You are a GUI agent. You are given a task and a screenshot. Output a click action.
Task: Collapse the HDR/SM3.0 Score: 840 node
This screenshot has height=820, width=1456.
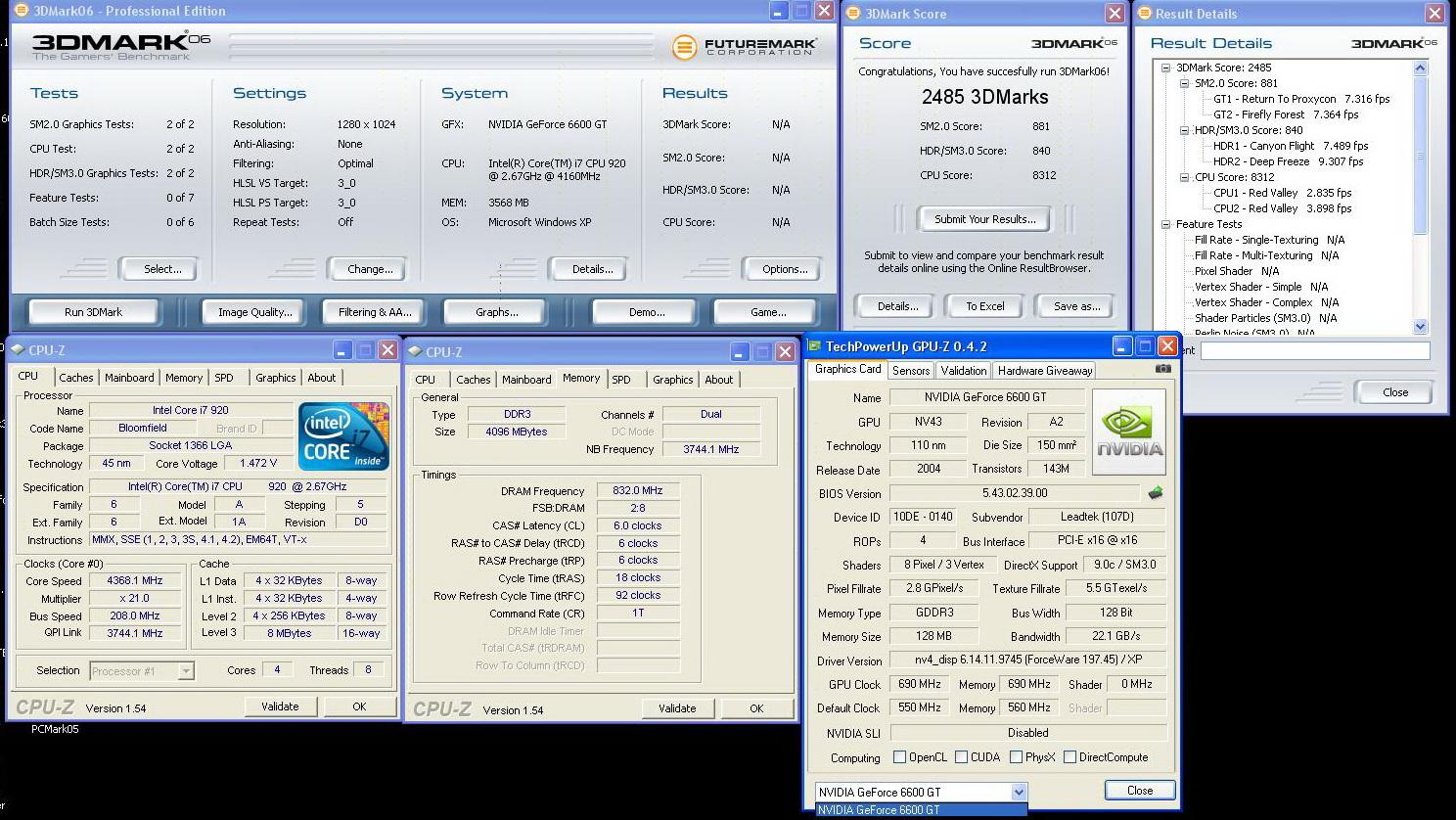click(1184, 130)
